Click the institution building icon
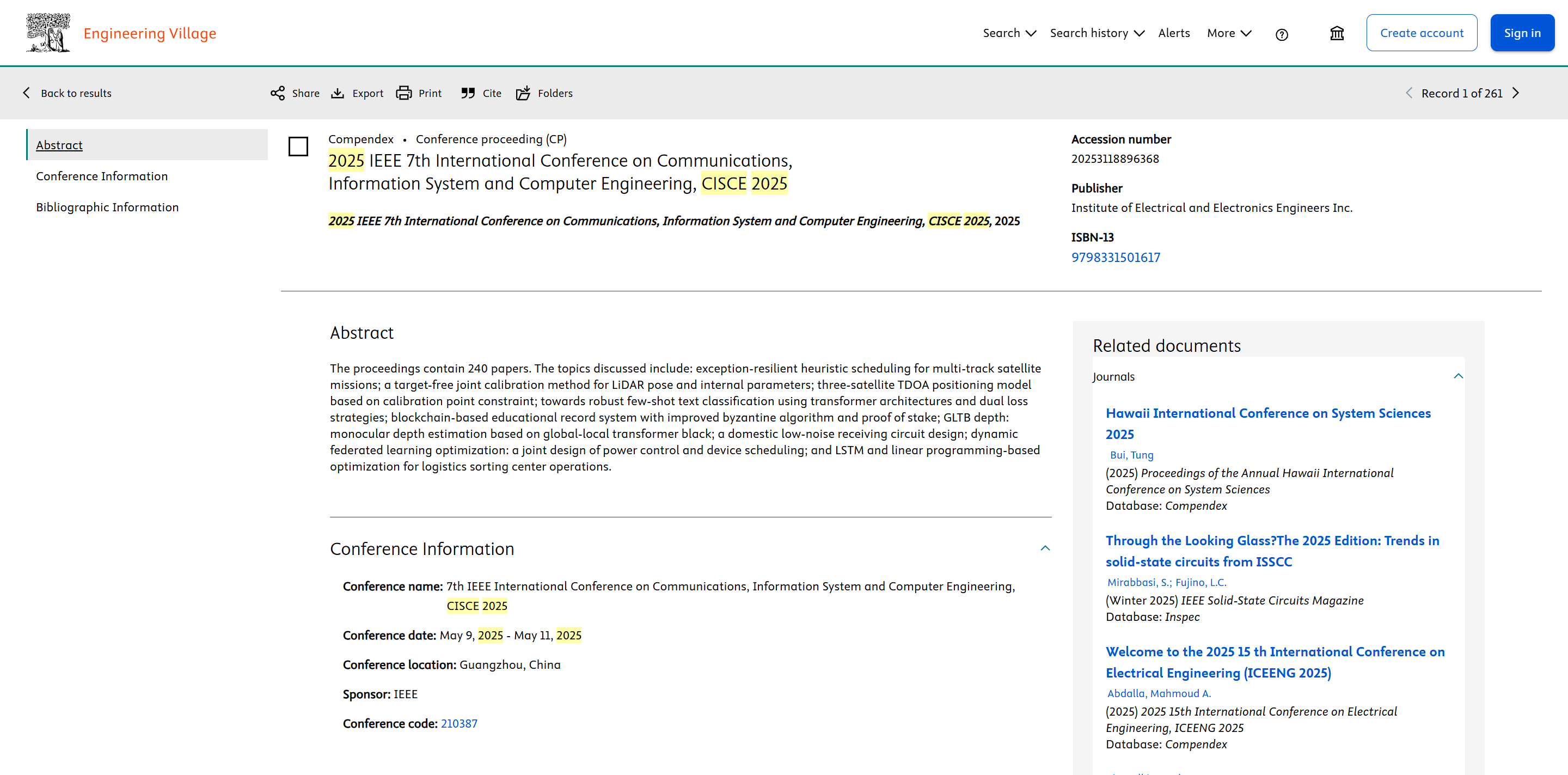The width and height of the screenshot is (1568, 775). (x=1337, y=33)
